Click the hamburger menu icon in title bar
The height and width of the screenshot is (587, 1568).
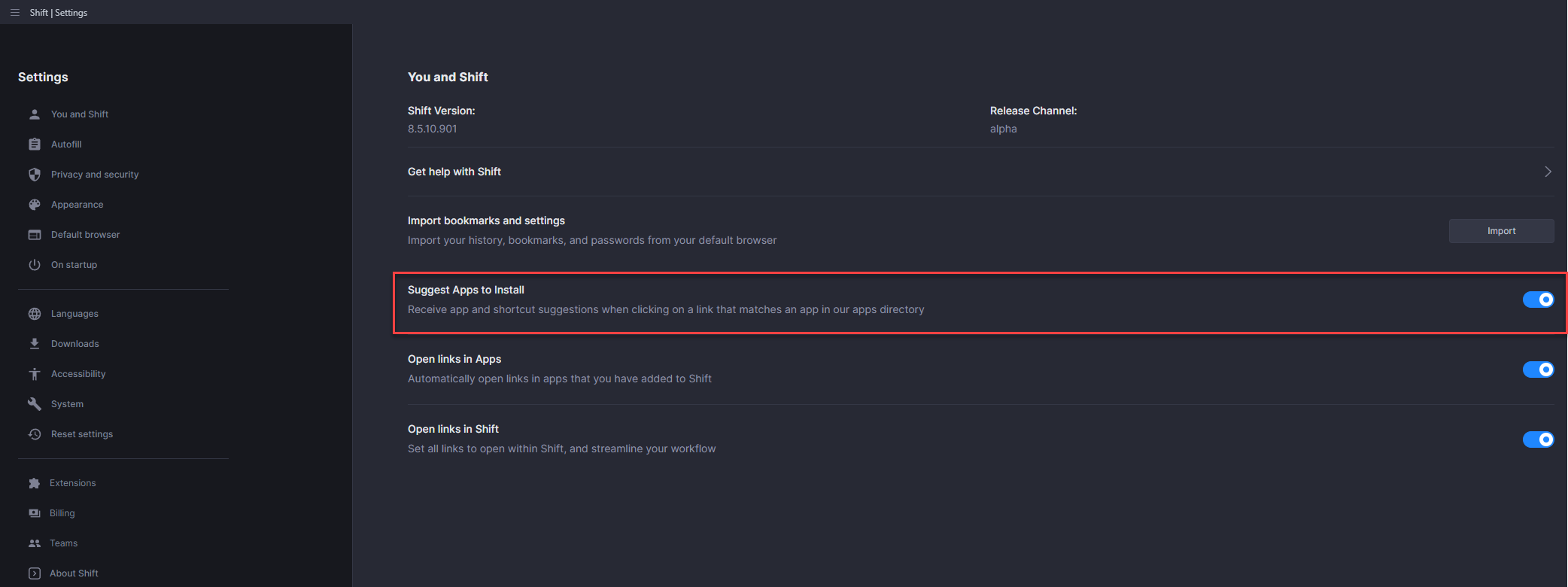click(x=15, y=13)
